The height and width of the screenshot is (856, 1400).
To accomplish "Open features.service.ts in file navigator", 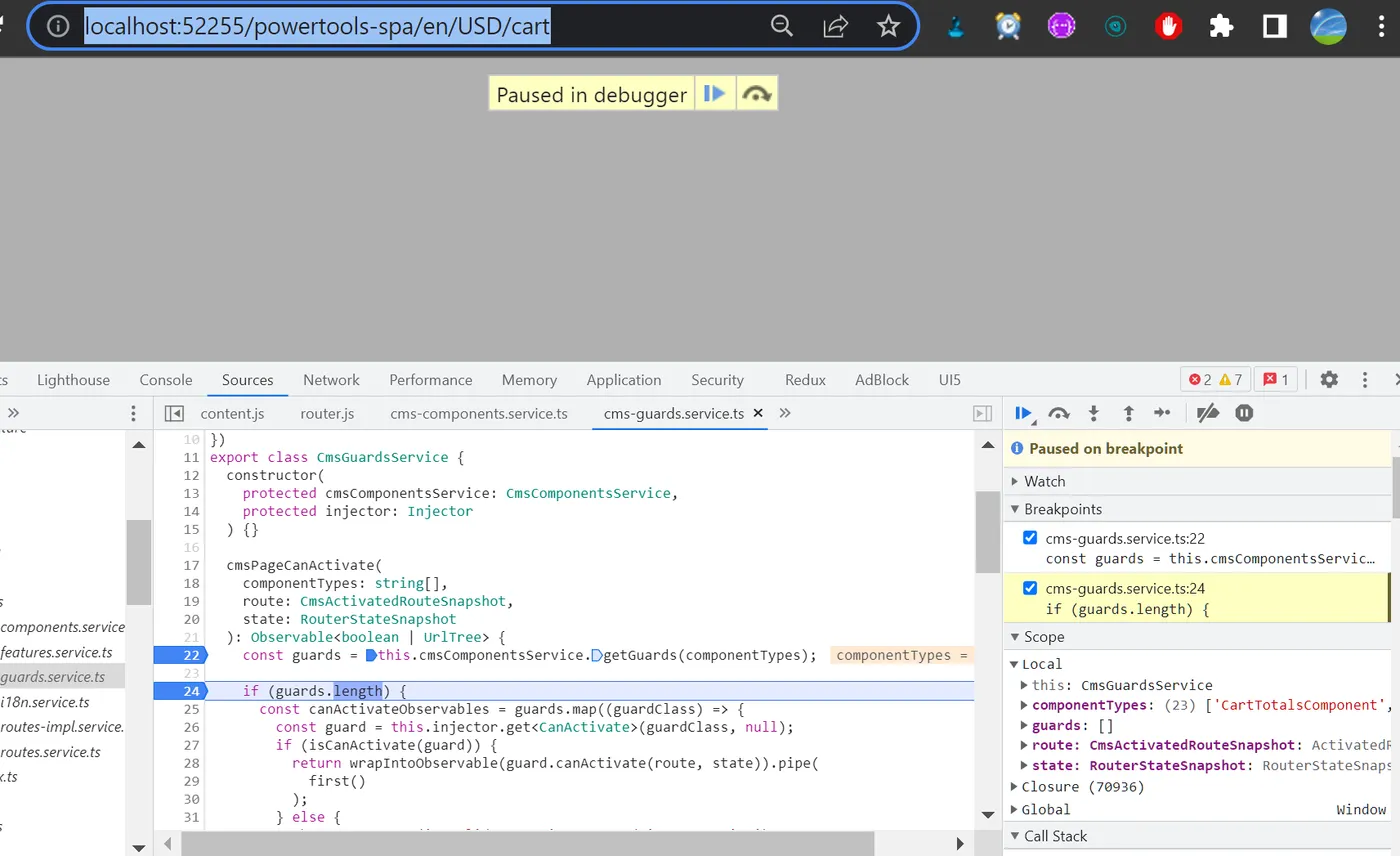I will click(57, 652).
